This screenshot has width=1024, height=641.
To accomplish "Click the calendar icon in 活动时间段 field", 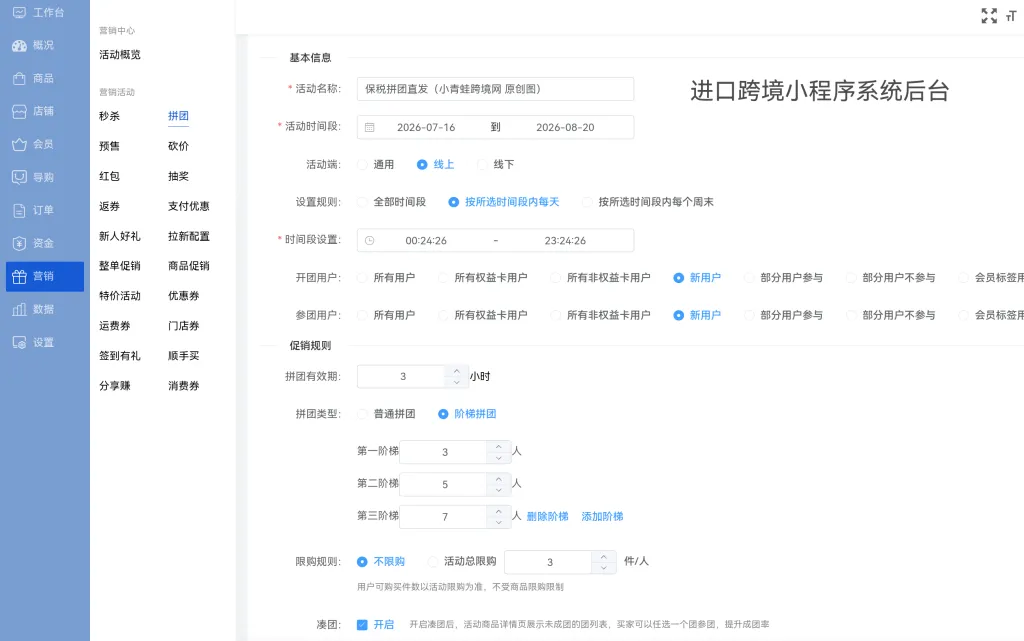I will pos(370,128).
